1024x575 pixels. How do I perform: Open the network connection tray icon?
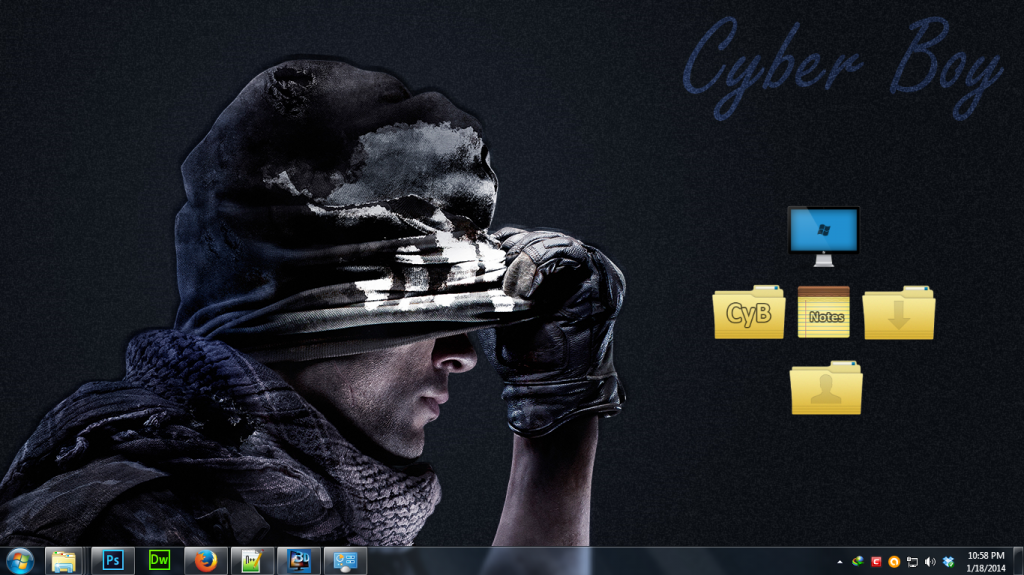(x=912, y=562)
